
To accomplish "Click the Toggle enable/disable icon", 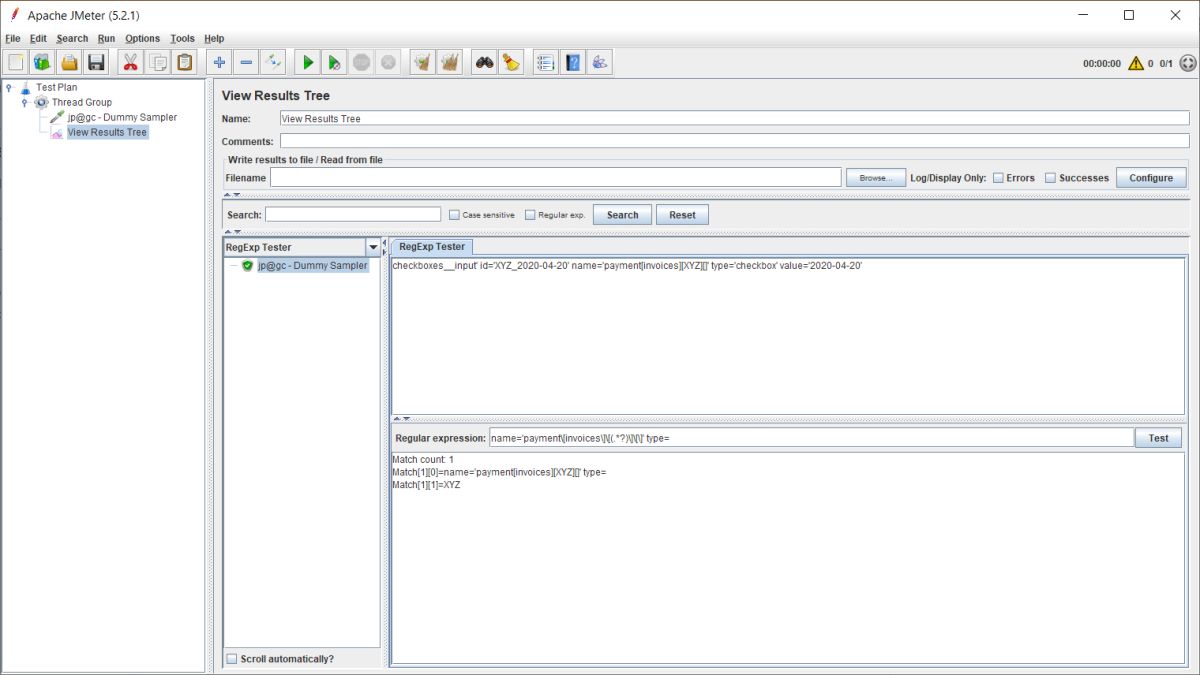I will [274, 63].
